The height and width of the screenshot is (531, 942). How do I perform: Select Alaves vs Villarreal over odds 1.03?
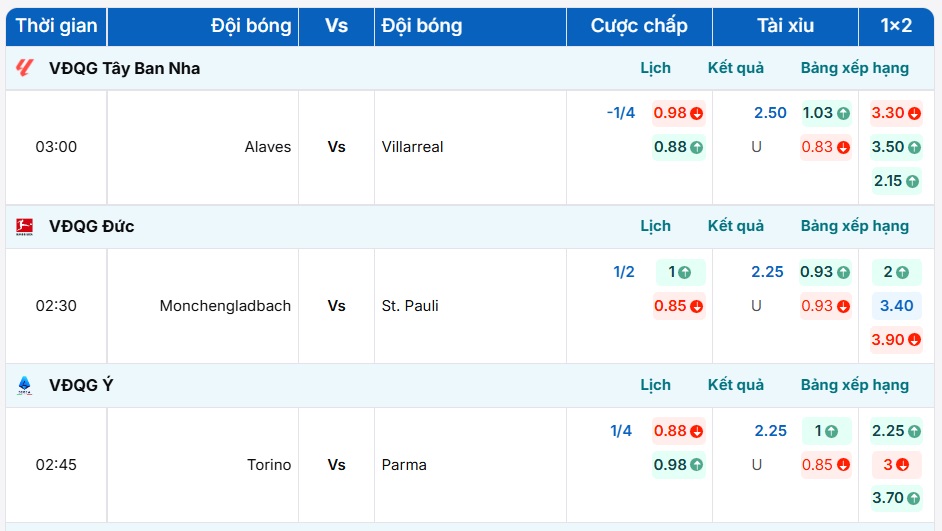825,113
